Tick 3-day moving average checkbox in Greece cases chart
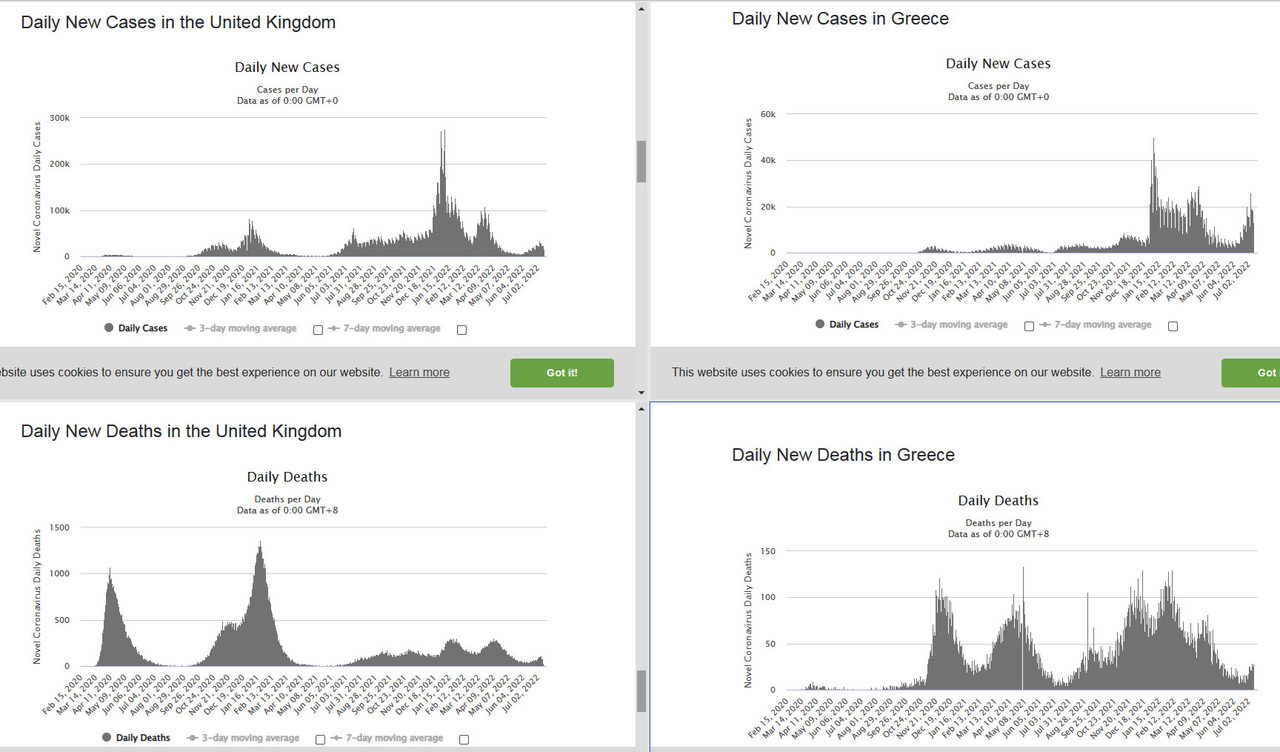Screen dimensions: 1280x752 point(1029,325)
